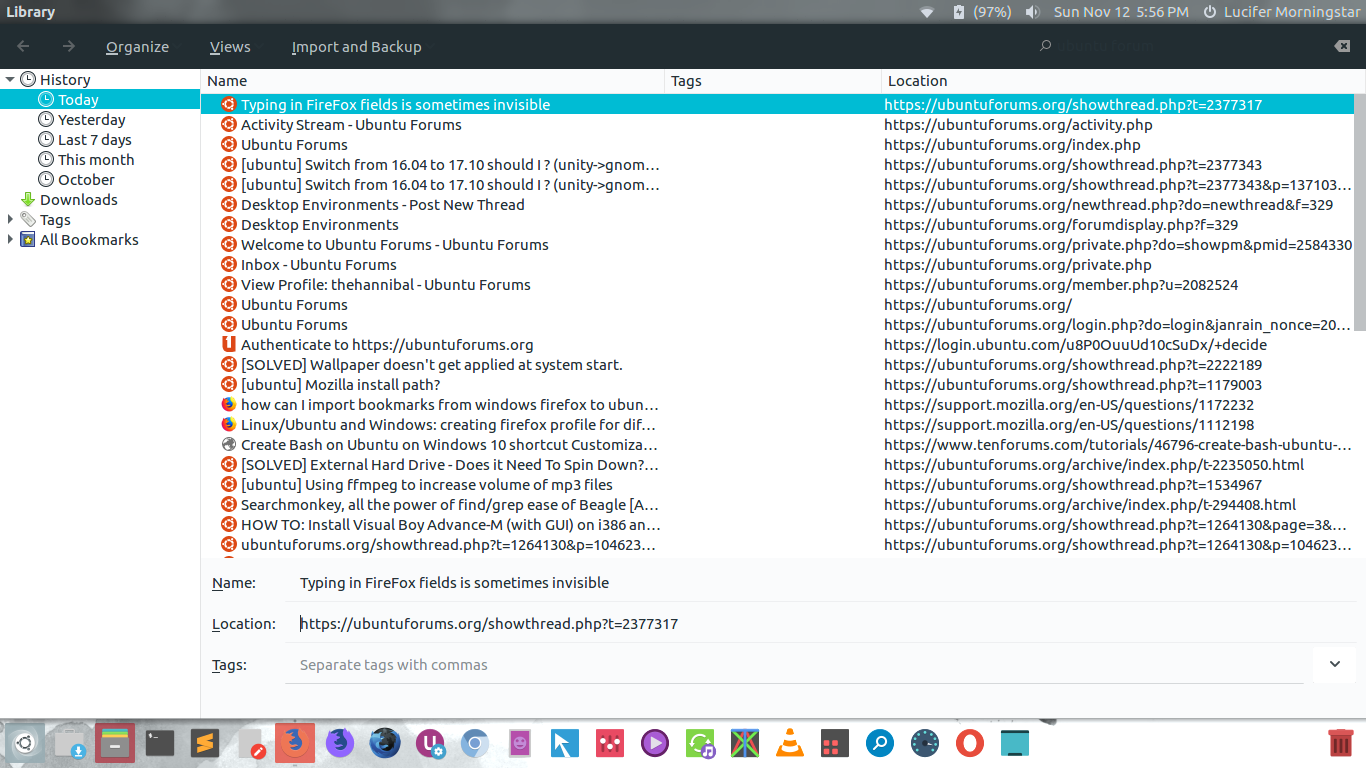This screenshot has height=768, width=1366.
Task: Launch Opera browser from the dock
Action: pyautogui.click(x=970, y=743)
